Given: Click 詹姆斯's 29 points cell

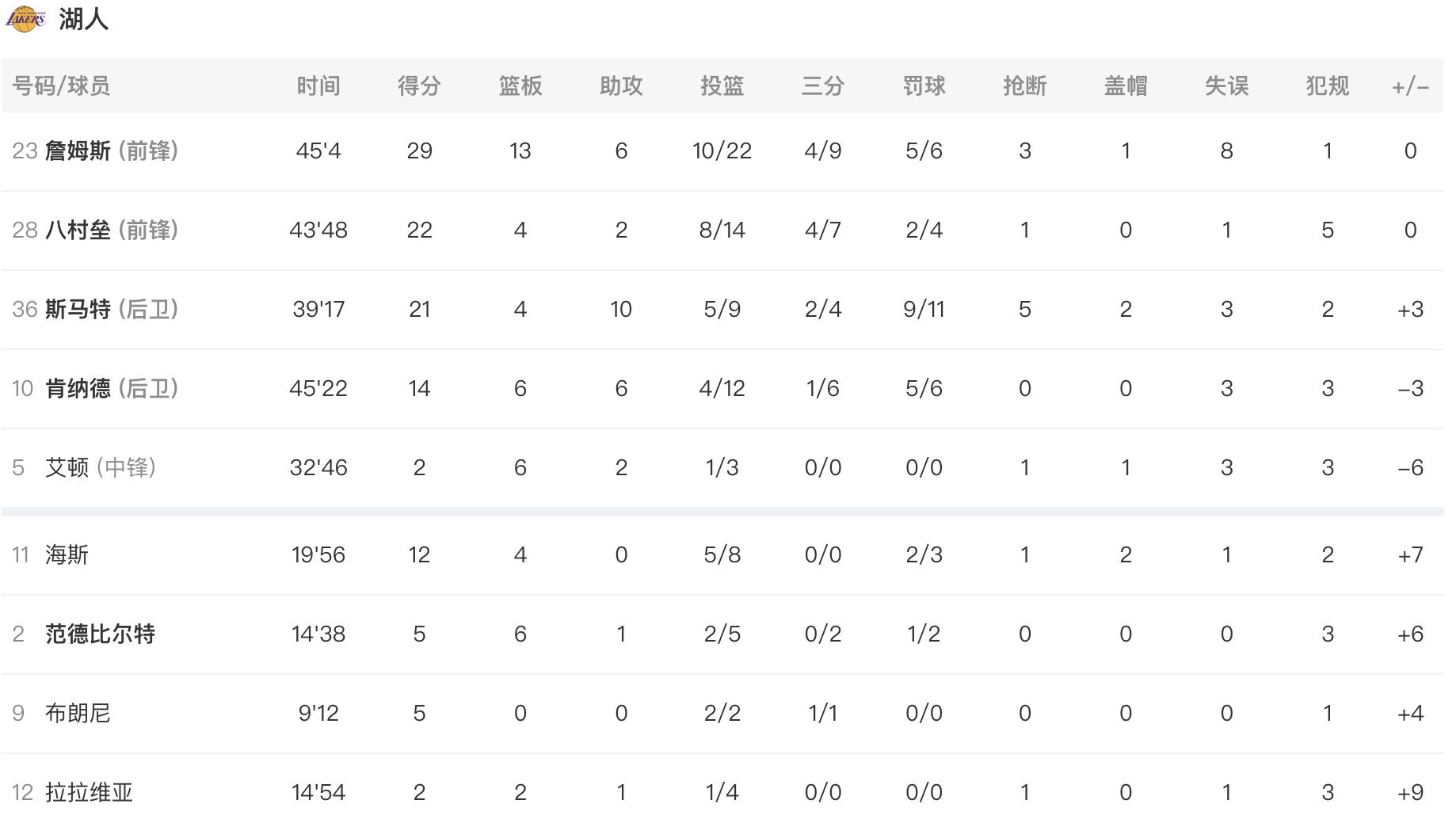Looking at the screenshot, I should 419,150.
